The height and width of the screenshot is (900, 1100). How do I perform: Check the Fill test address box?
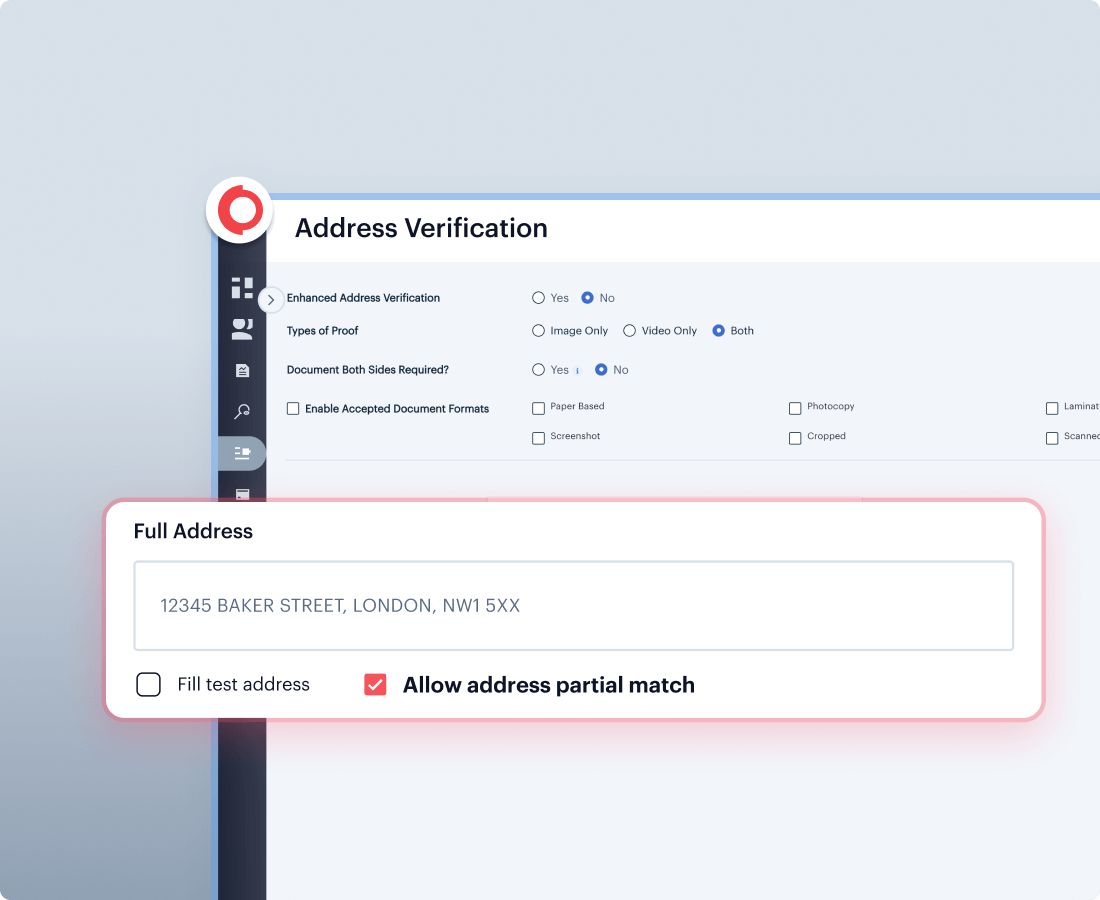[149, 685]
